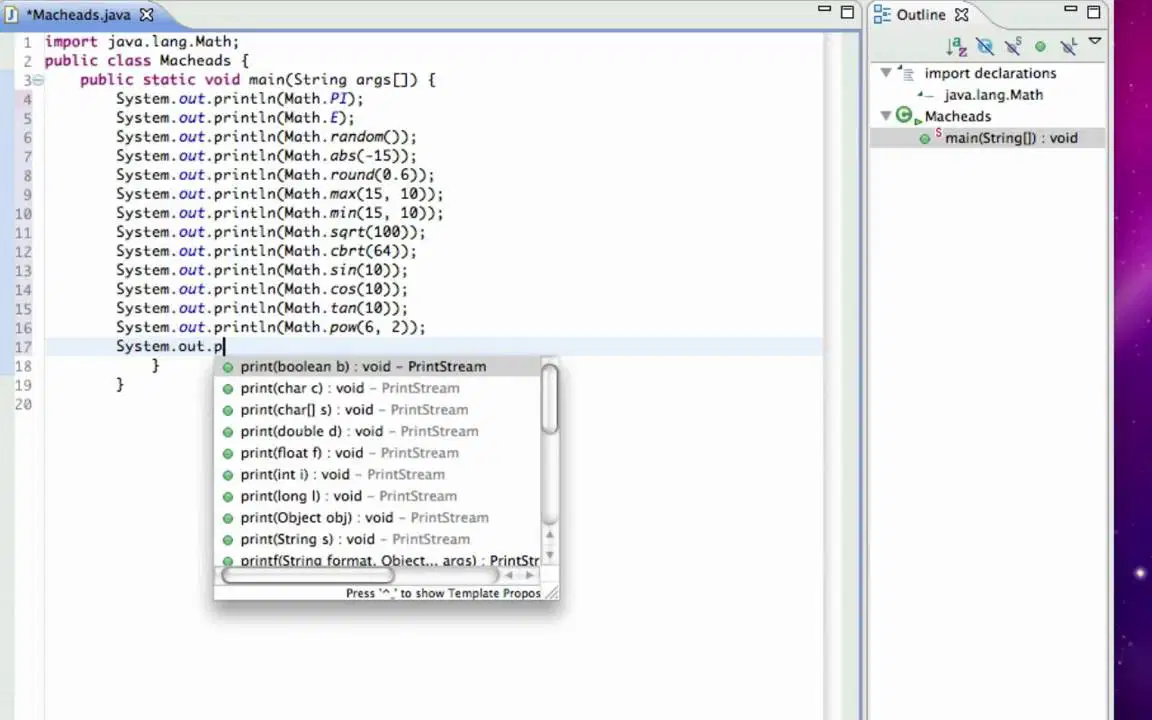Screen dimensions: 1152x720
Task: Minimize the Outline view
Action: 1070,10
